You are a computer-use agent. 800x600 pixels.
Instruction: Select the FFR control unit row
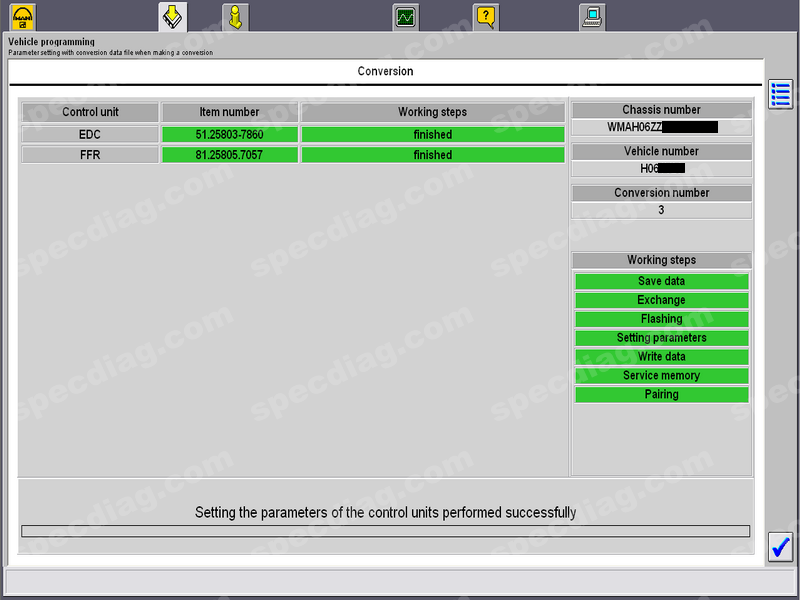[x=90, y=155]
